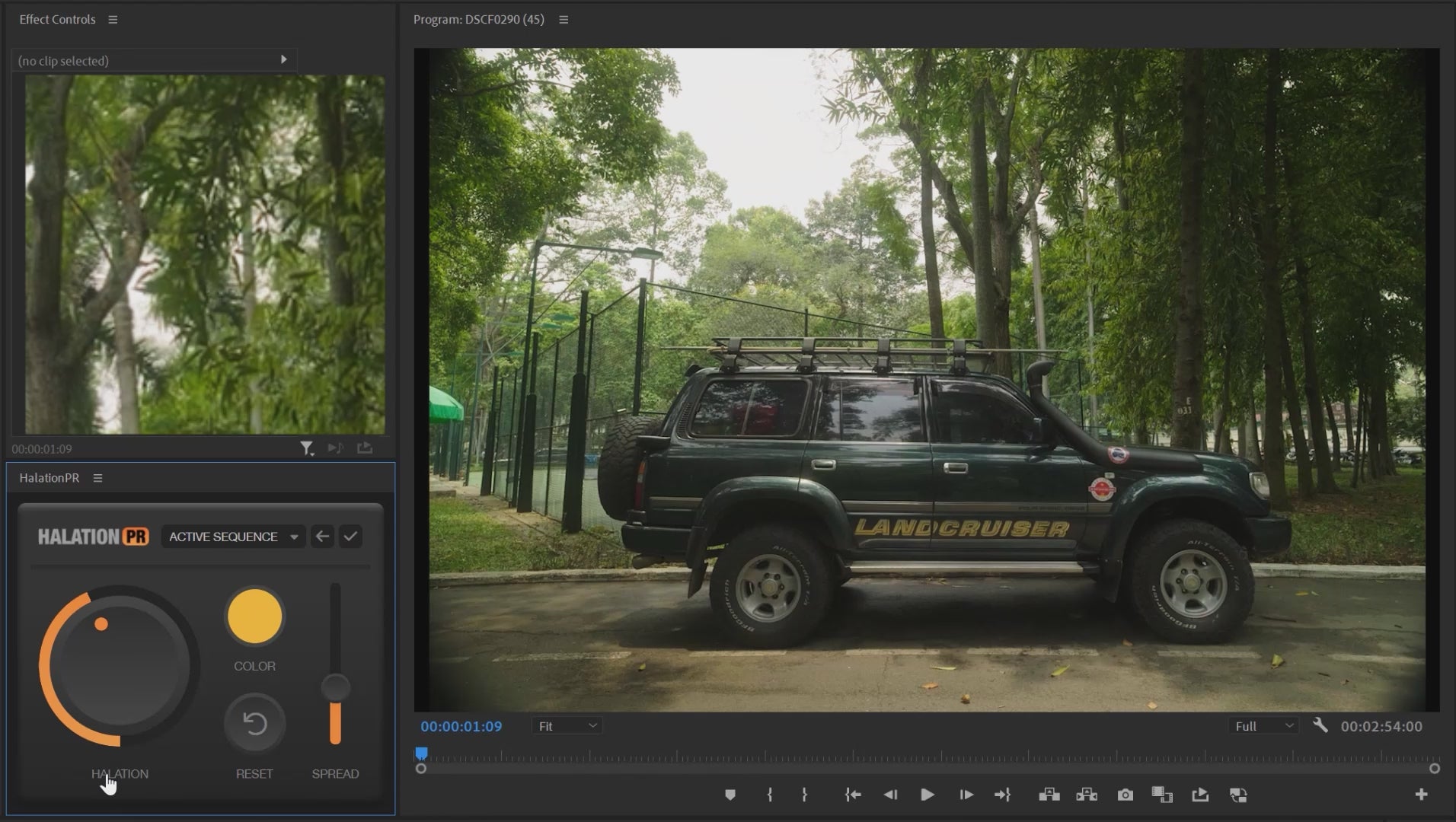Image resolution: width=1456 pixels, height=822 pixels.
Task: Click the Export Frame camera icon
Action: point(1125,795)
